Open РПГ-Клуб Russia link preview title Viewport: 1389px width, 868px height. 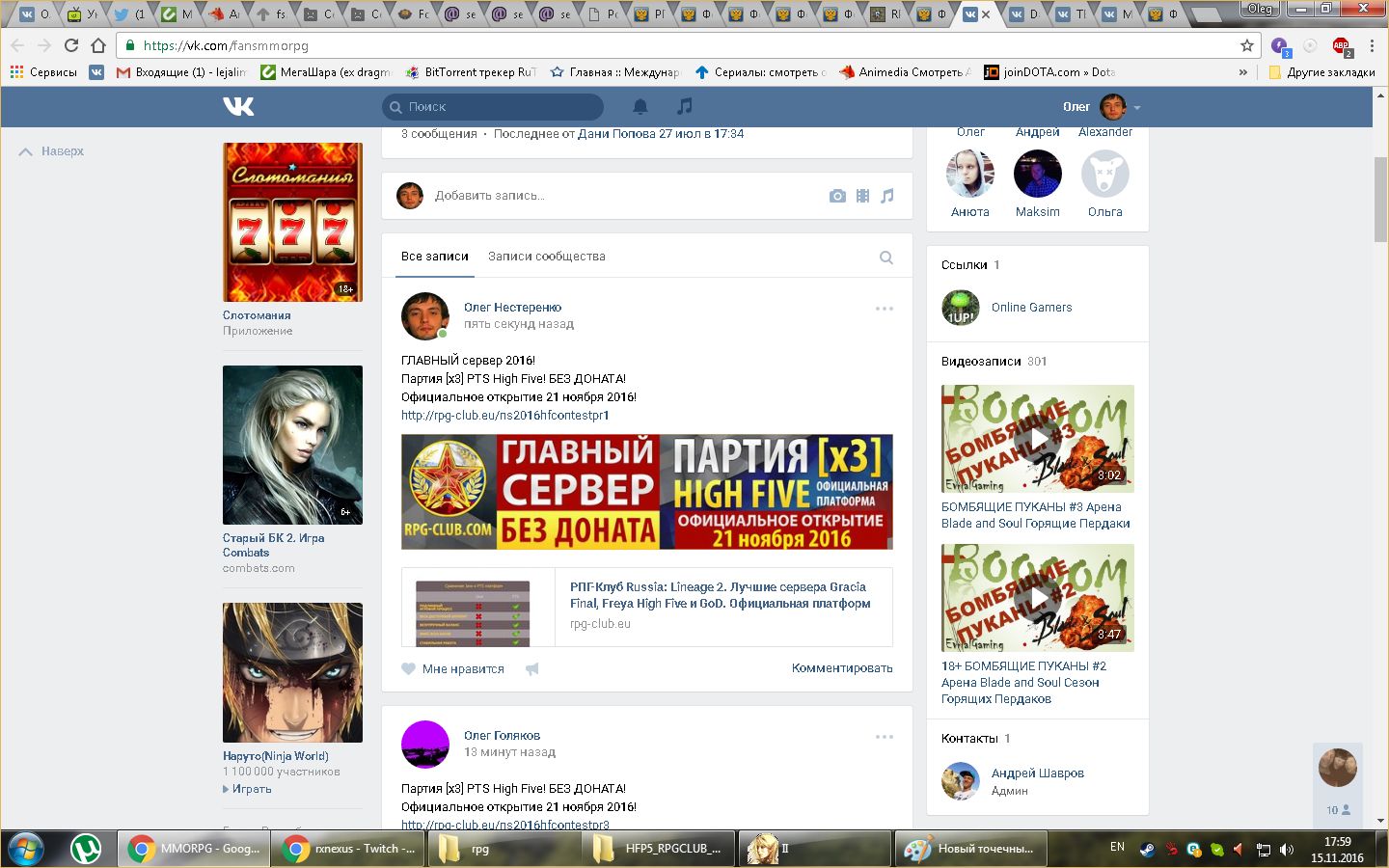pyautogui.click(x=720, y=595)
